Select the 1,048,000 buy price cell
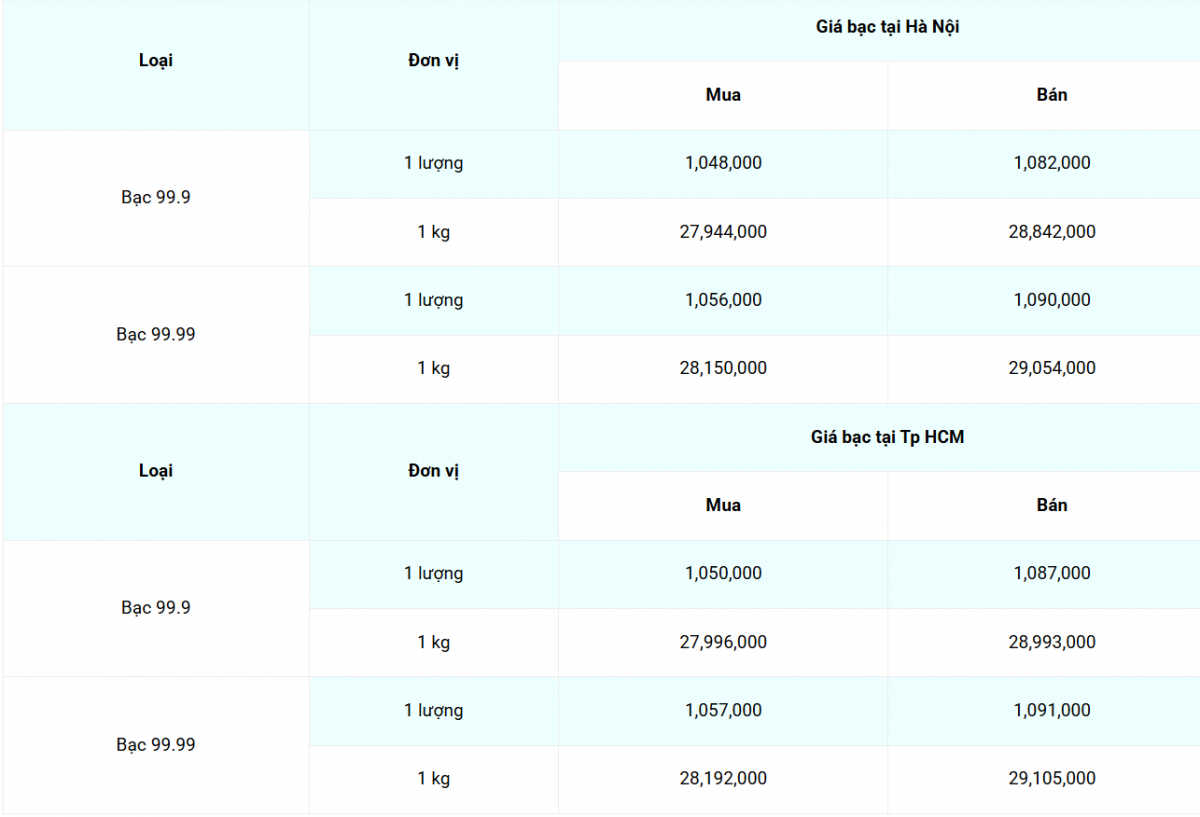 pyautogui.click(x=723, y=163)
